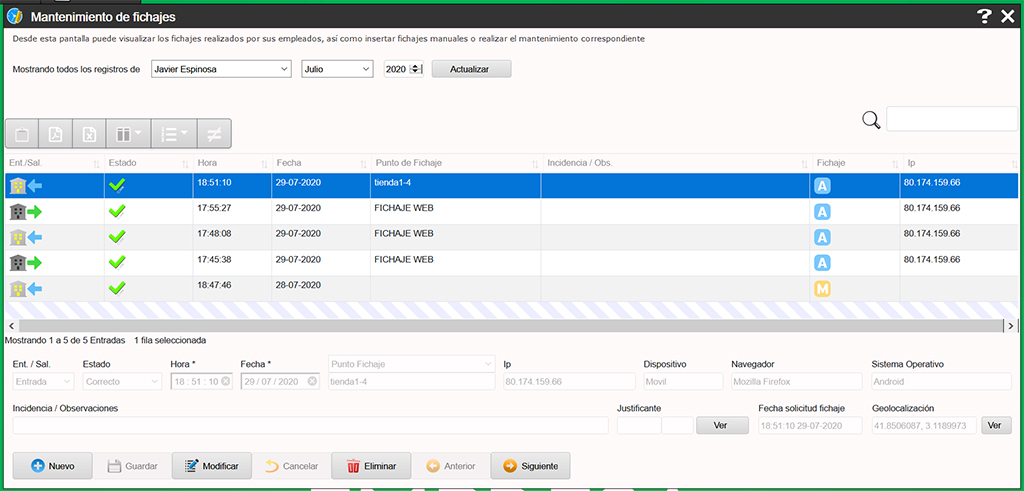
Task: Export the table to Excel
Action: click(x=90, y=134)
